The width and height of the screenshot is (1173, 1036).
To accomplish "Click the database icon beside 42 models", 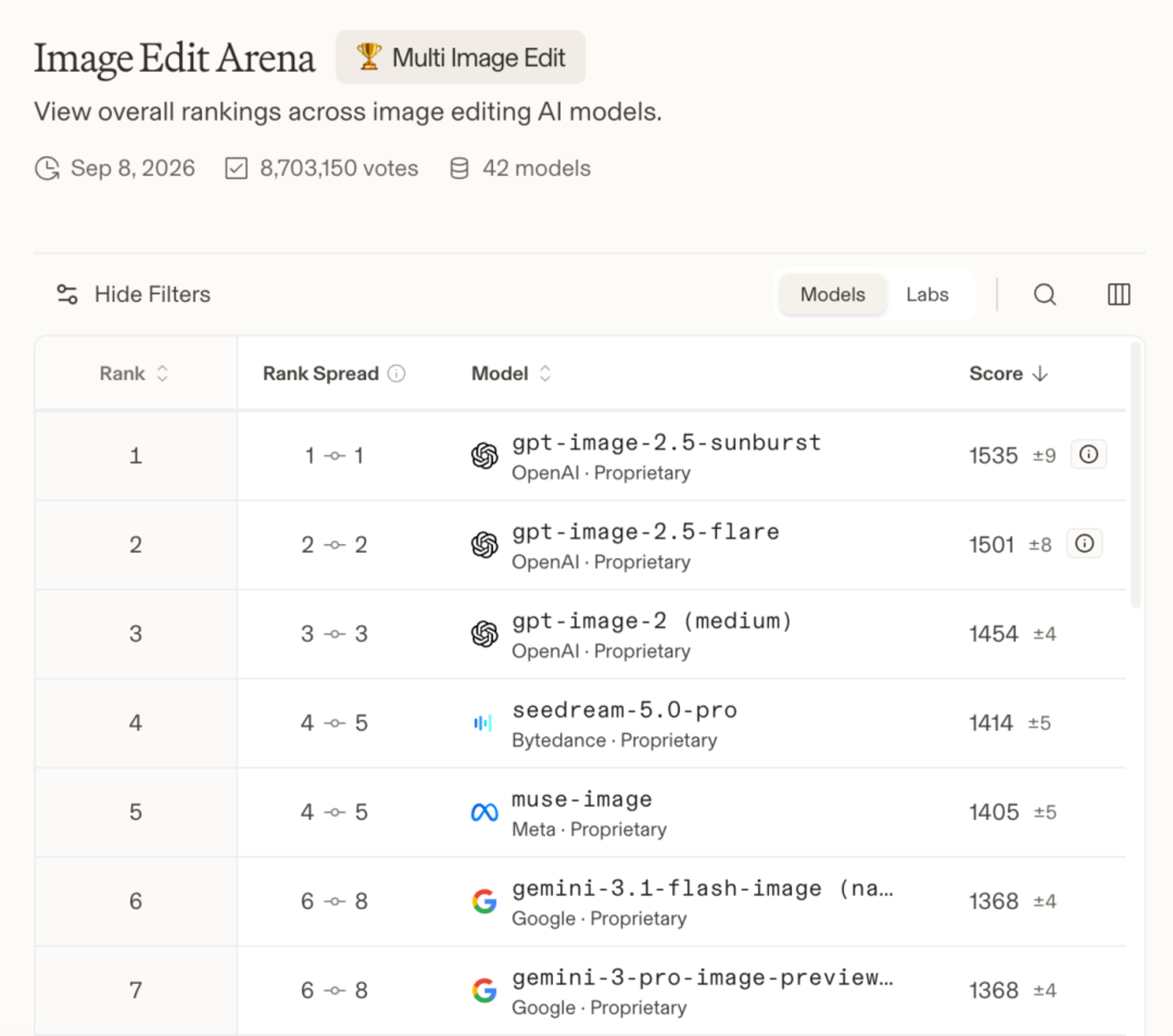I will point(459,169).
